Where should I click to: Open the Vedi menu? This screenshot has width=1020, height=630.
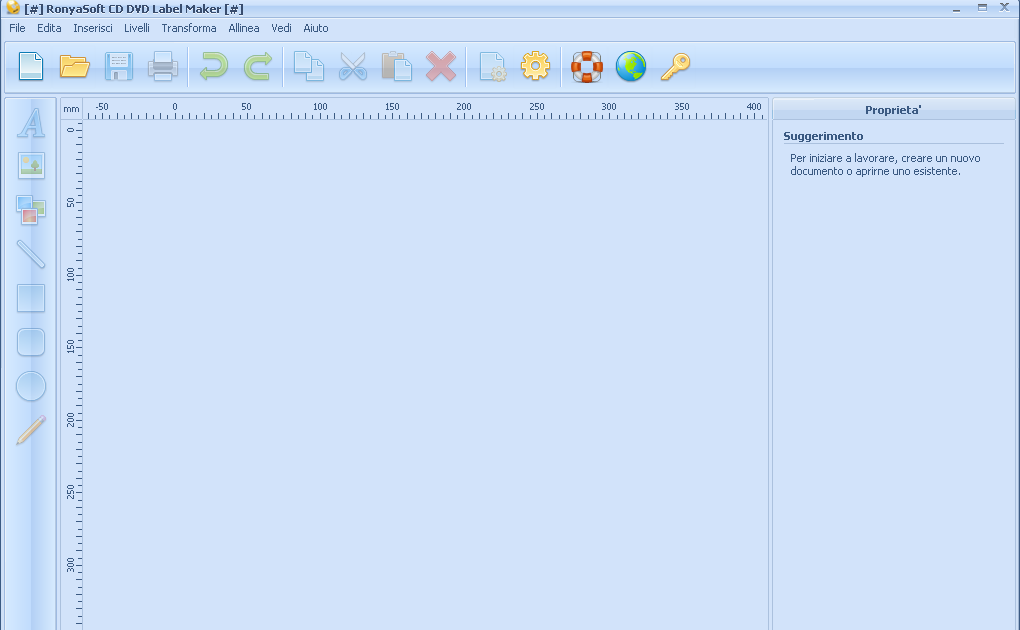[281, 28]
